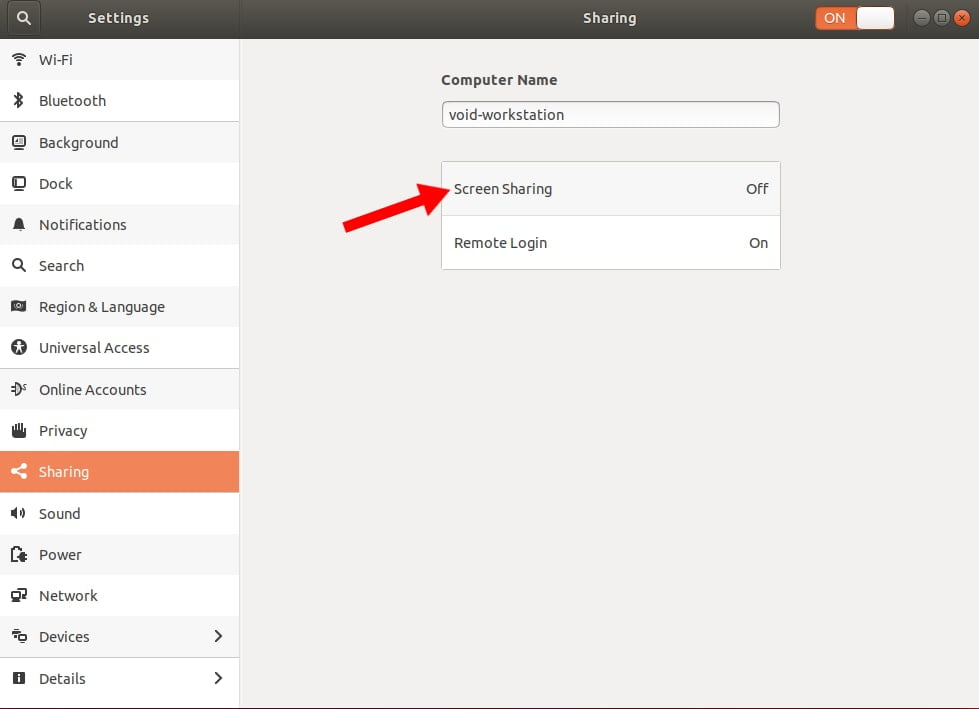Click the search magnifier icon in the header
The width and height of the screenshot is (979, 709).
tap(22, 17)
